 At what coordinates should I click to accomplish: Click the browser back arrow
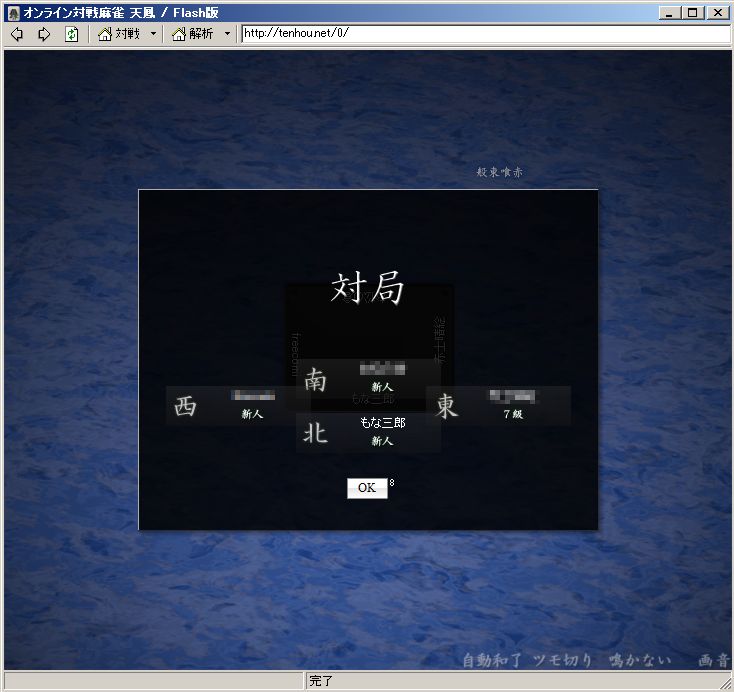click(16, 34)
